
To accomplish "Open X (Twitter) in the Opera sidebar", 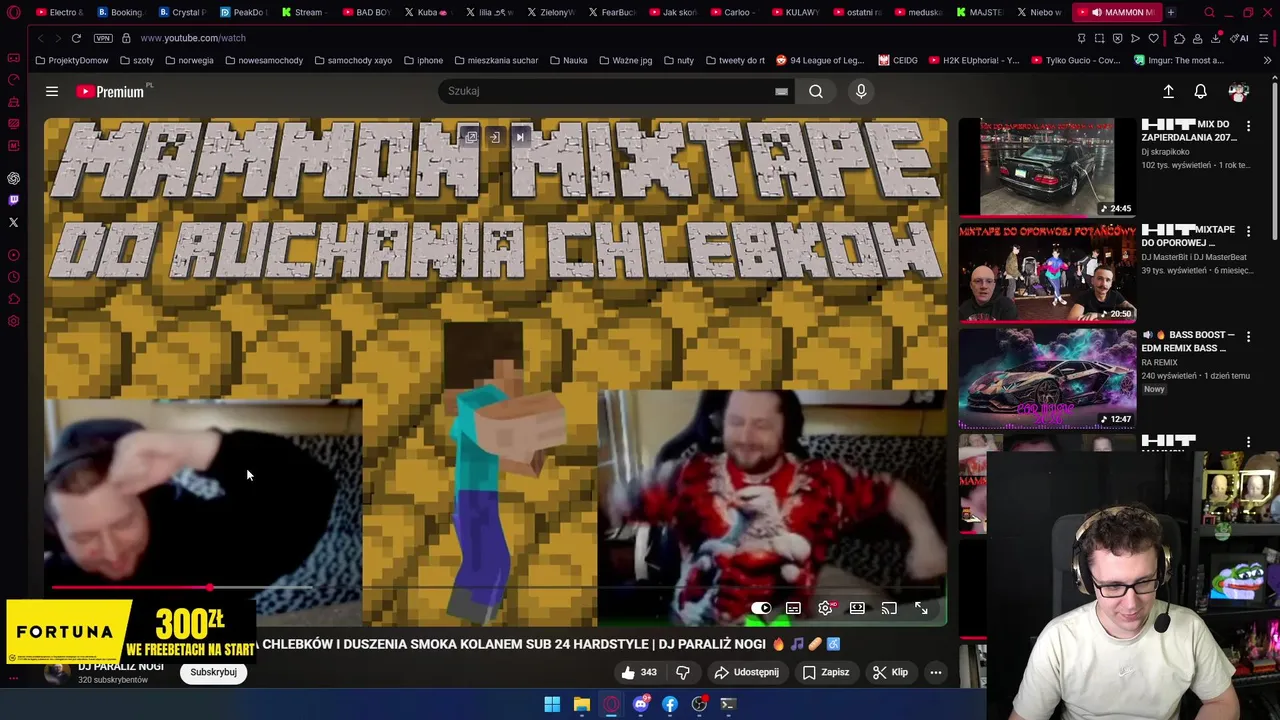I will tap(14, 222).
